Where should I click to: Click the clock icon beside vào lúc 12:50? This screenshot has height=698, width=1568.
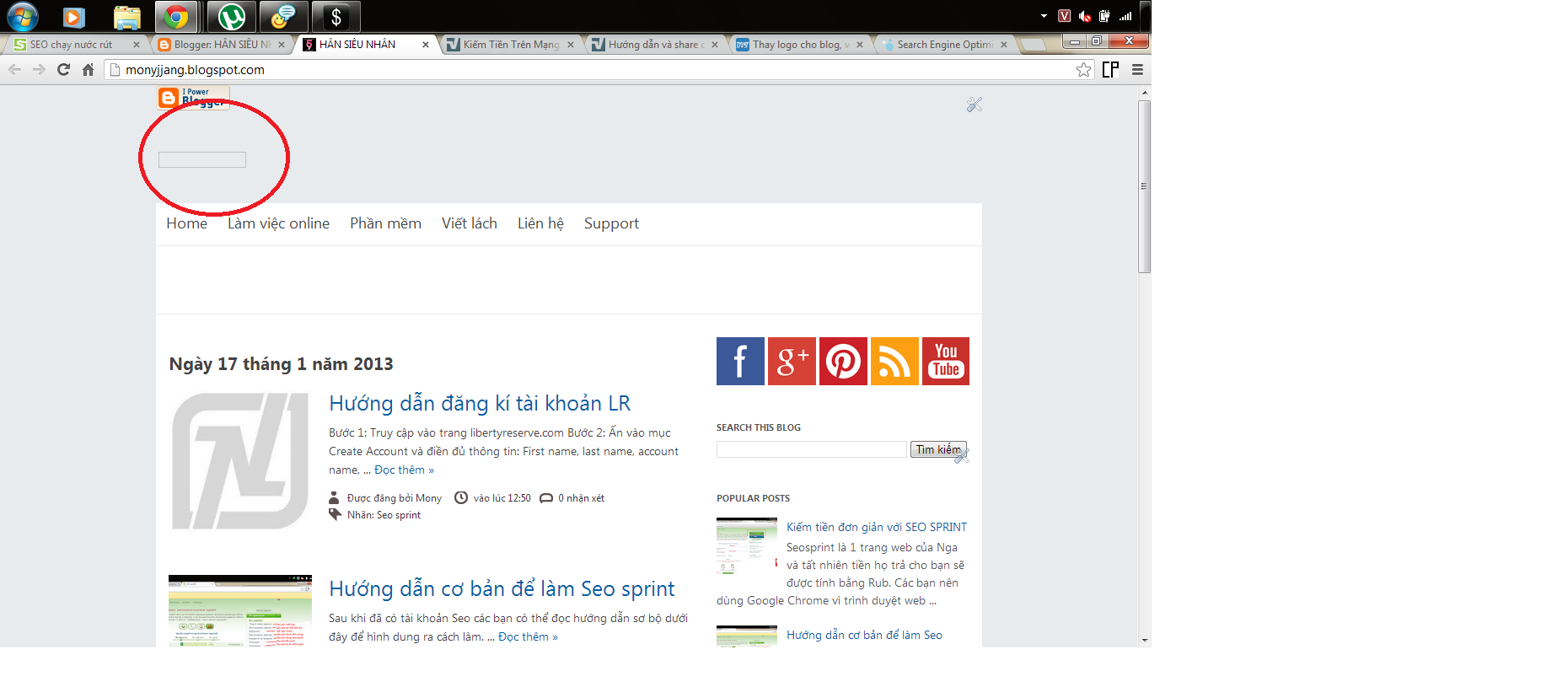[x=461, y=497]
